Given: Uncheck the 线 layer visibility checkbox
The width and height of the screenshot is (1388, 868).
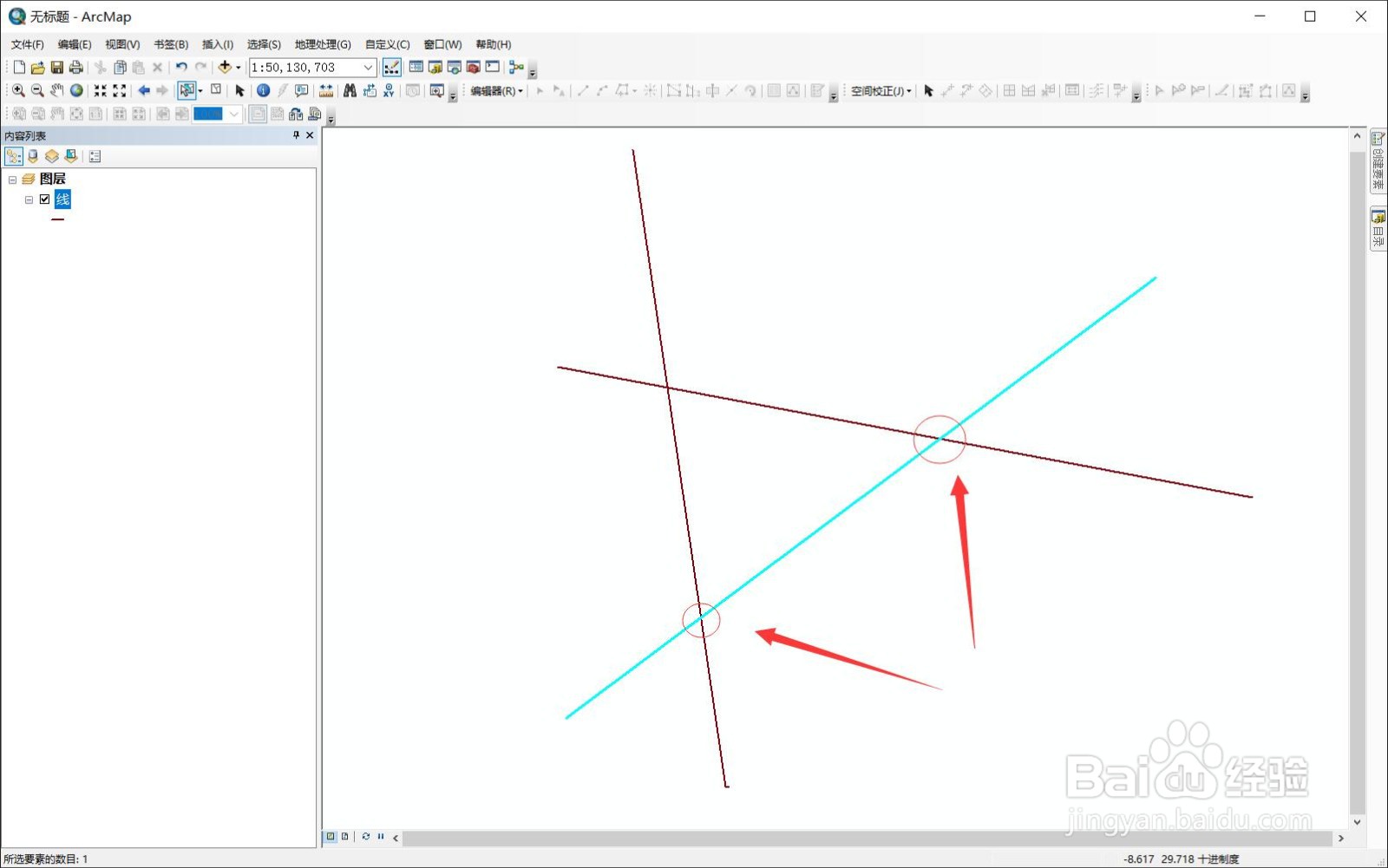Looking at the screenshot, I should 45,199.
